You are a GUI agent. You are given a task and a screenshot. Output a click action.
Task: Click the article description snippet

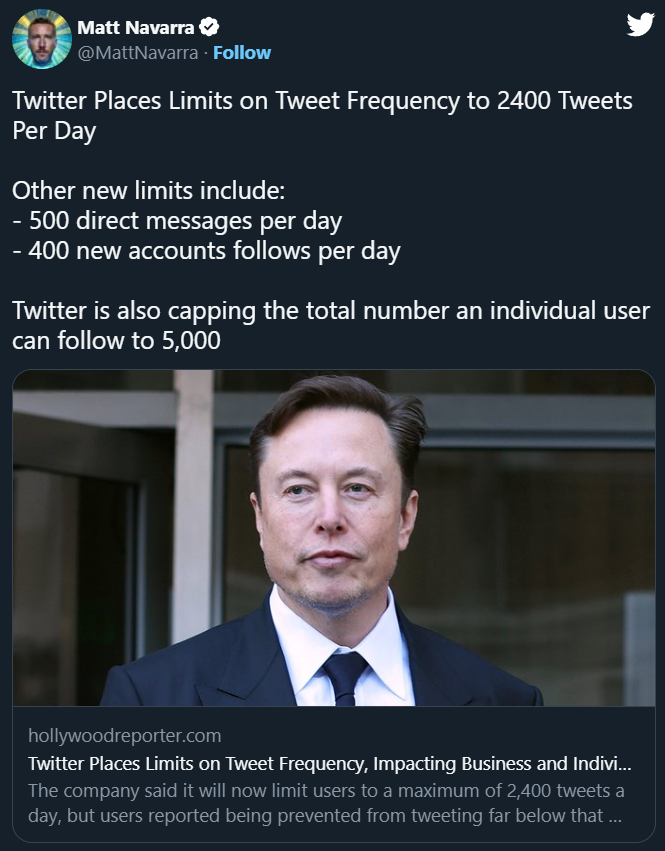pyautogui.click(x=326, y=803)
